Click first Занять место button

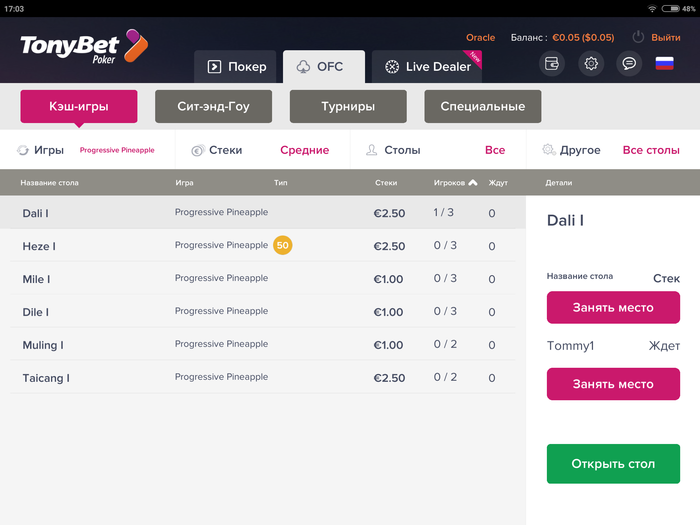tap(613, 308)
